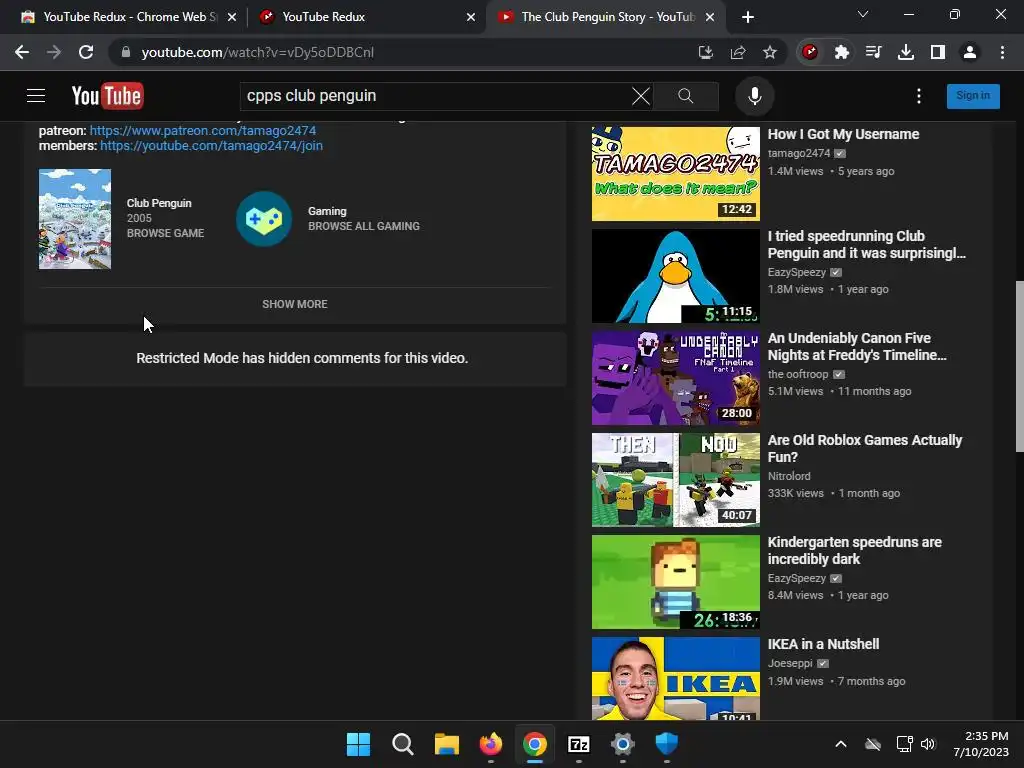This screenshot has width=1024, height=768.
Task: Open the Nitrolord channel name
Action: pyautogui.click(x=789, y=476)
